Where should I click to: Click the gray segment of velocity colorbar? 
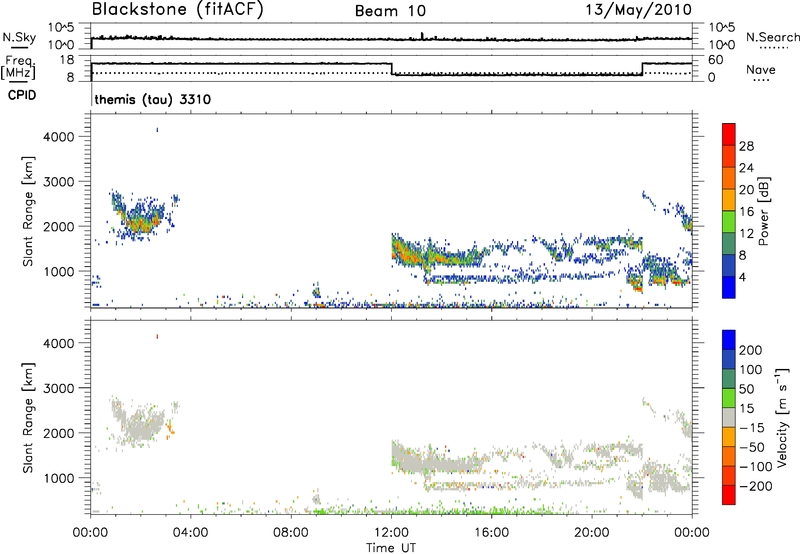point(729,417)
